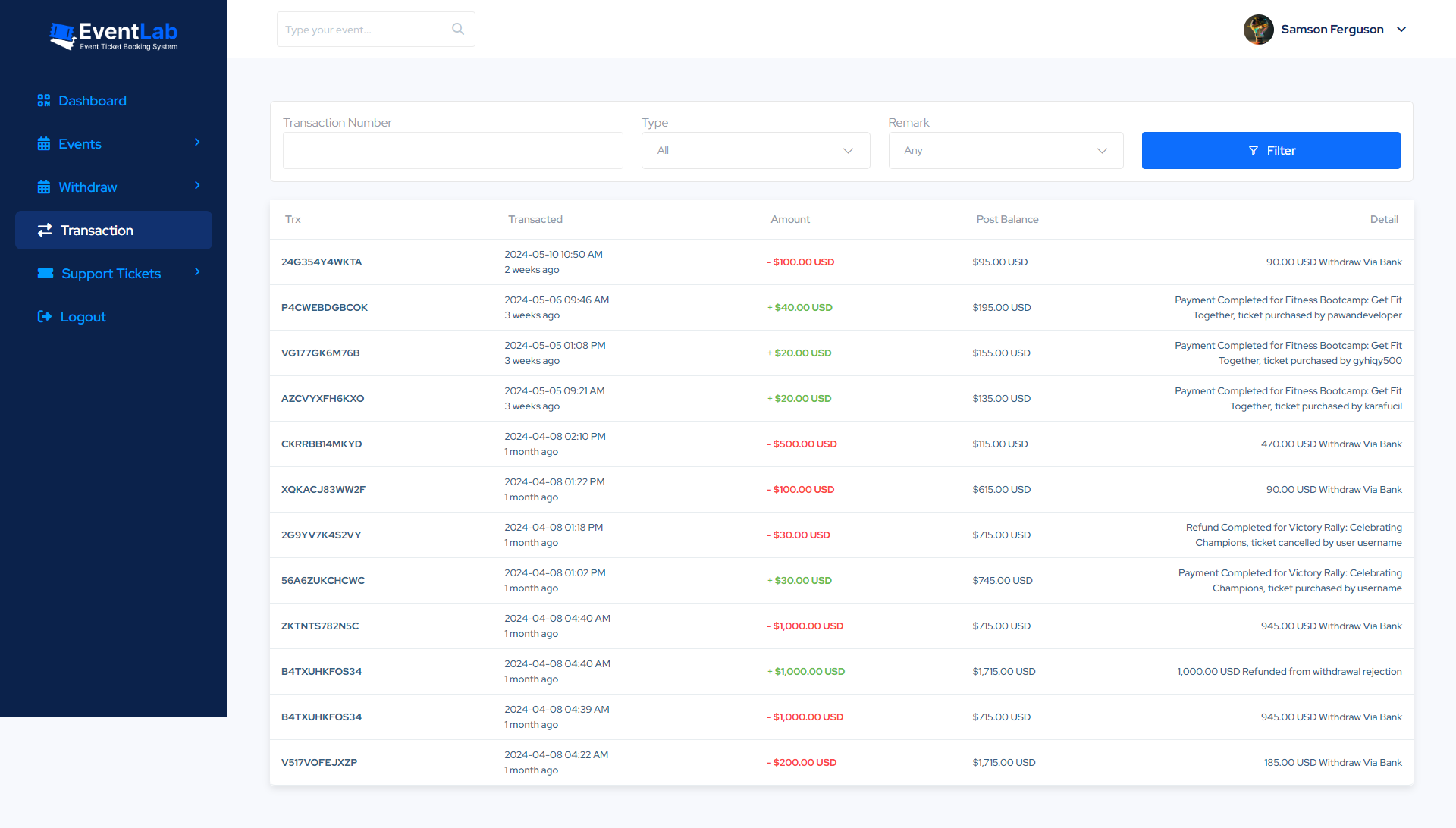Expand the Withdraw submenu chevron
This screenshot has height=828, width=1456.
click(x=197, y=186)
